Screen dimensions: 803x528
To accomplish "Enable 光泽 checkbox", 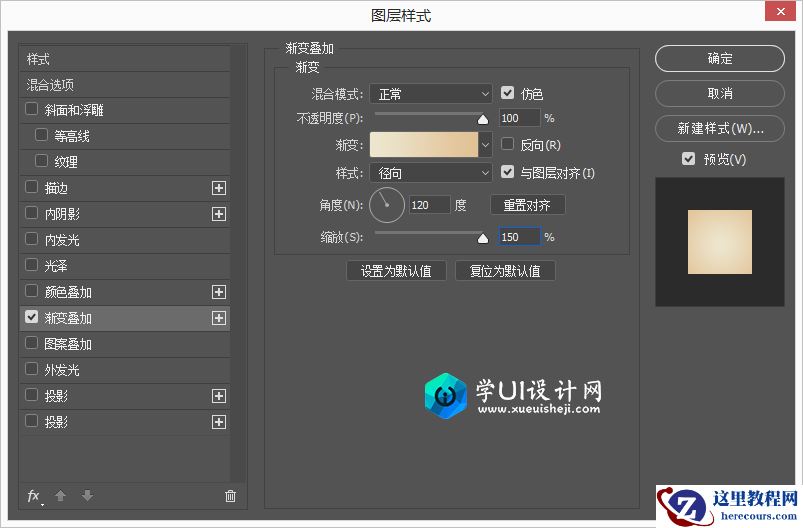I will 32,265.
